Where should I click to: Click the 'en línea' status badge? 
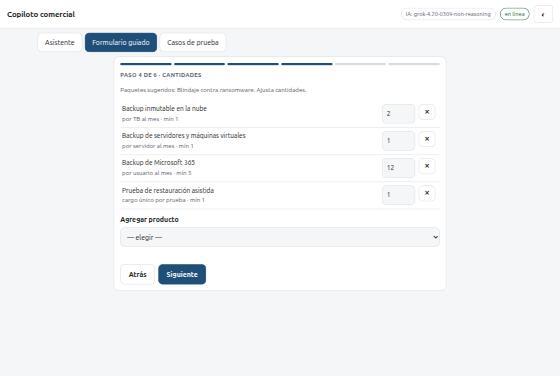515,14
